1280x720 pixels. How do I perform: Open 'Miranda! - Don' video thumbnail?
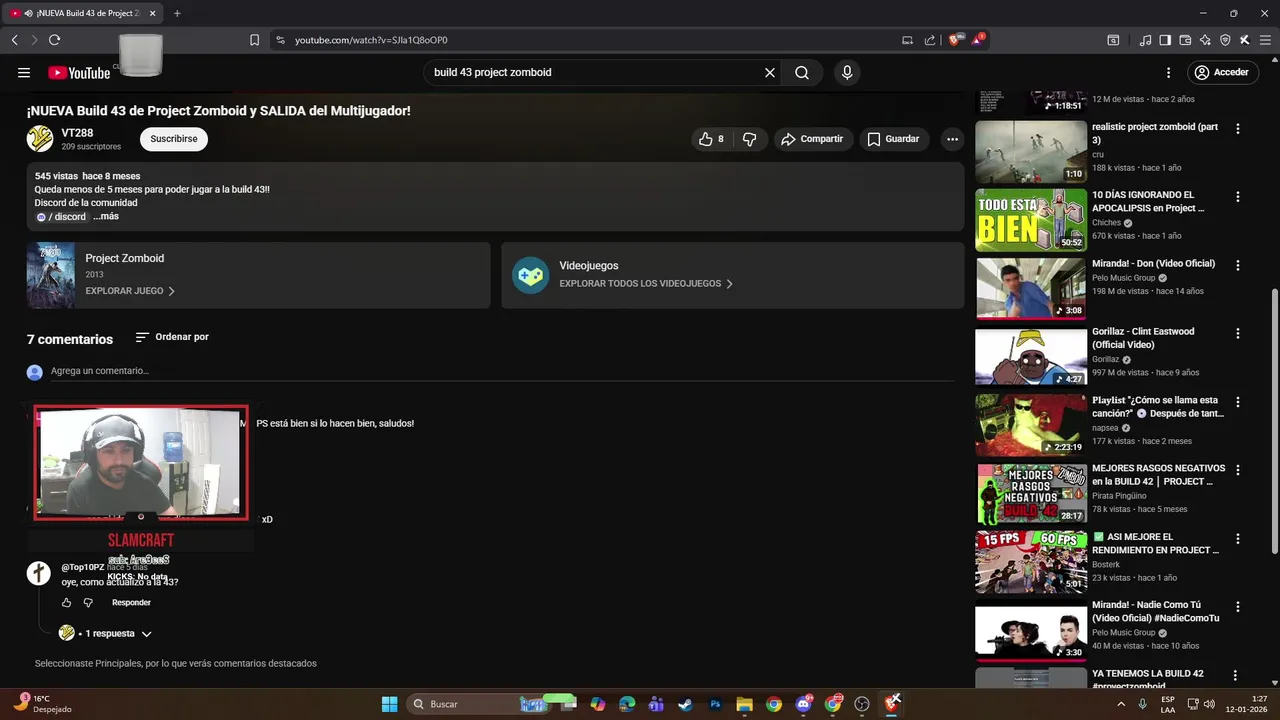[1031, 288]
